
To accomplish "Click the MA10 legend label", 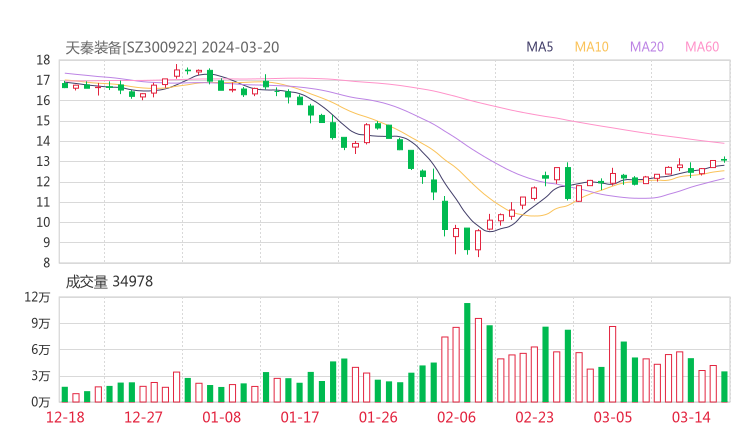I will click(x=591, y=47).
